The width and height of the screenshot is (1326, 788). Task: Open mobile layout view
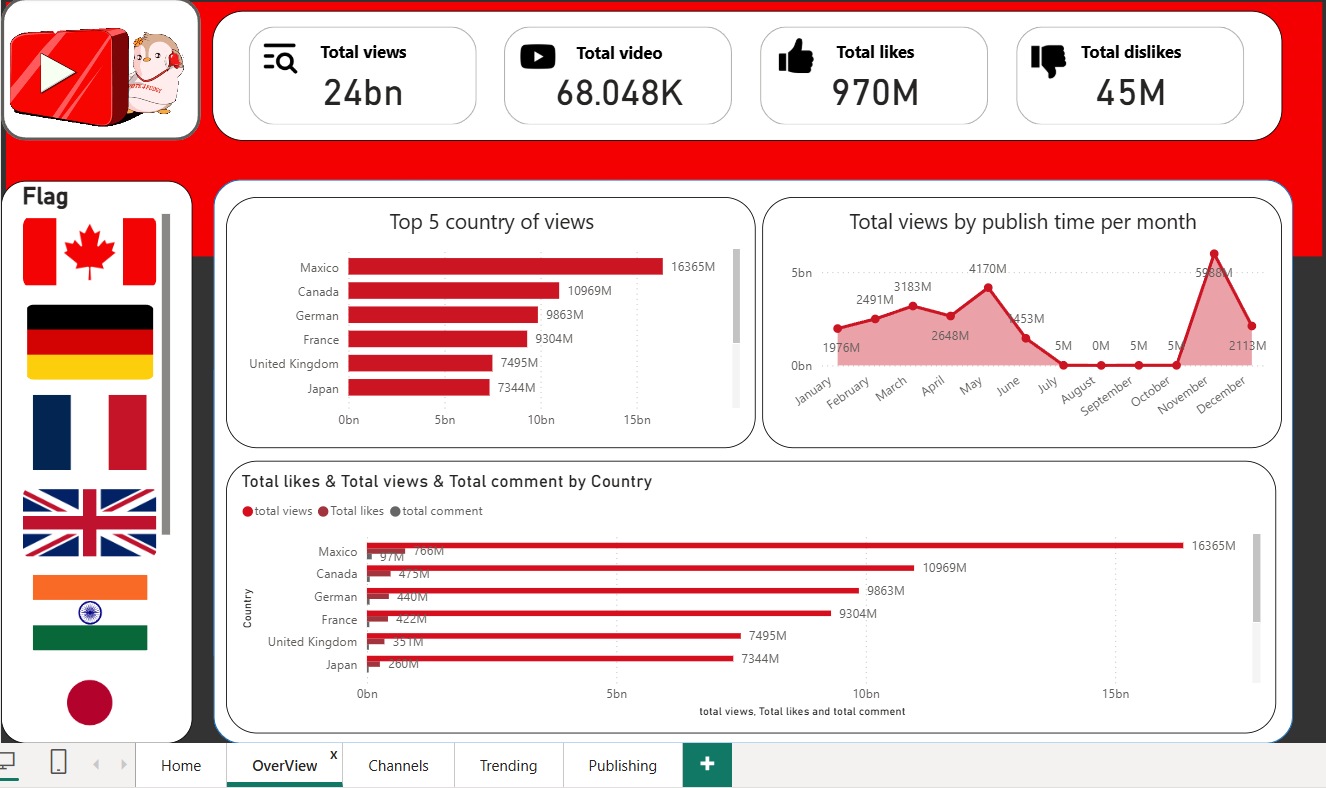58,762
